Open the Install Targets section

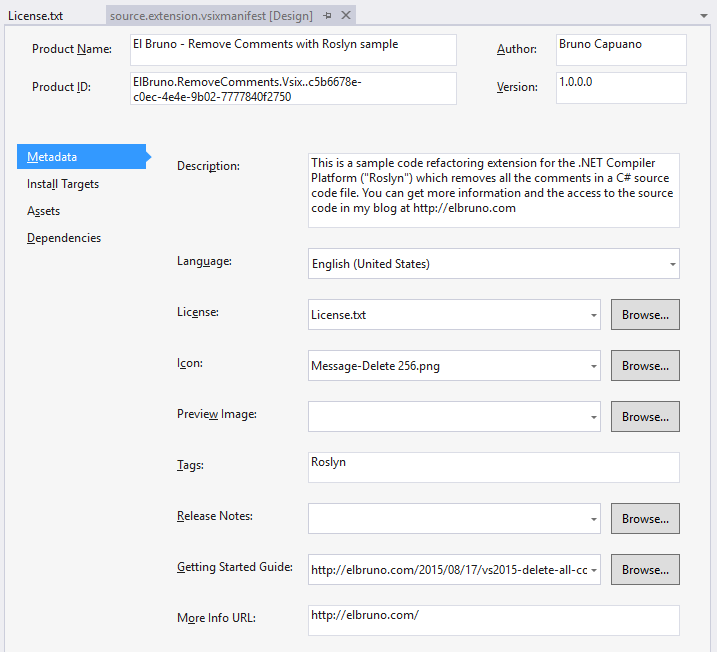[x=63, y=184]
